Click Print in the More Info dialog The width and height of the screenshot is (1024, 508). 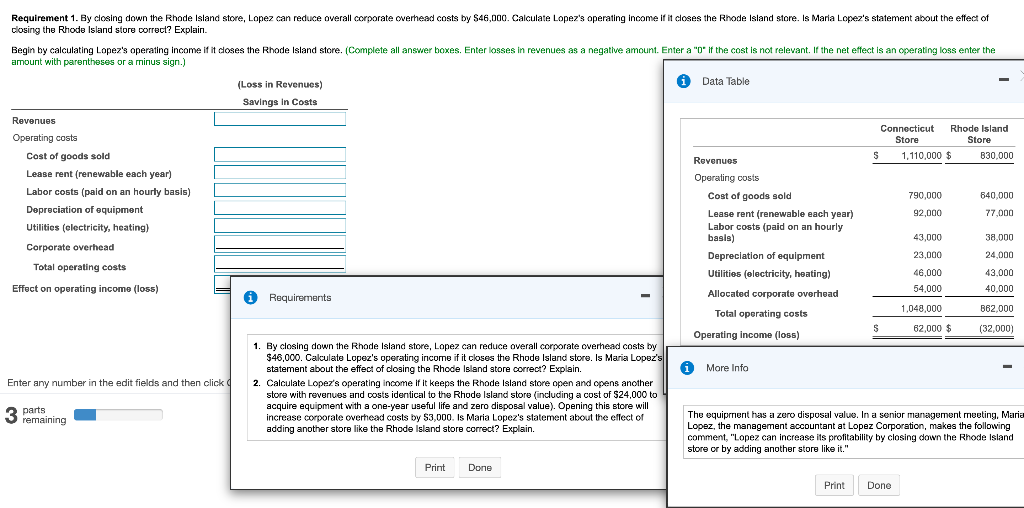(834, 485)
